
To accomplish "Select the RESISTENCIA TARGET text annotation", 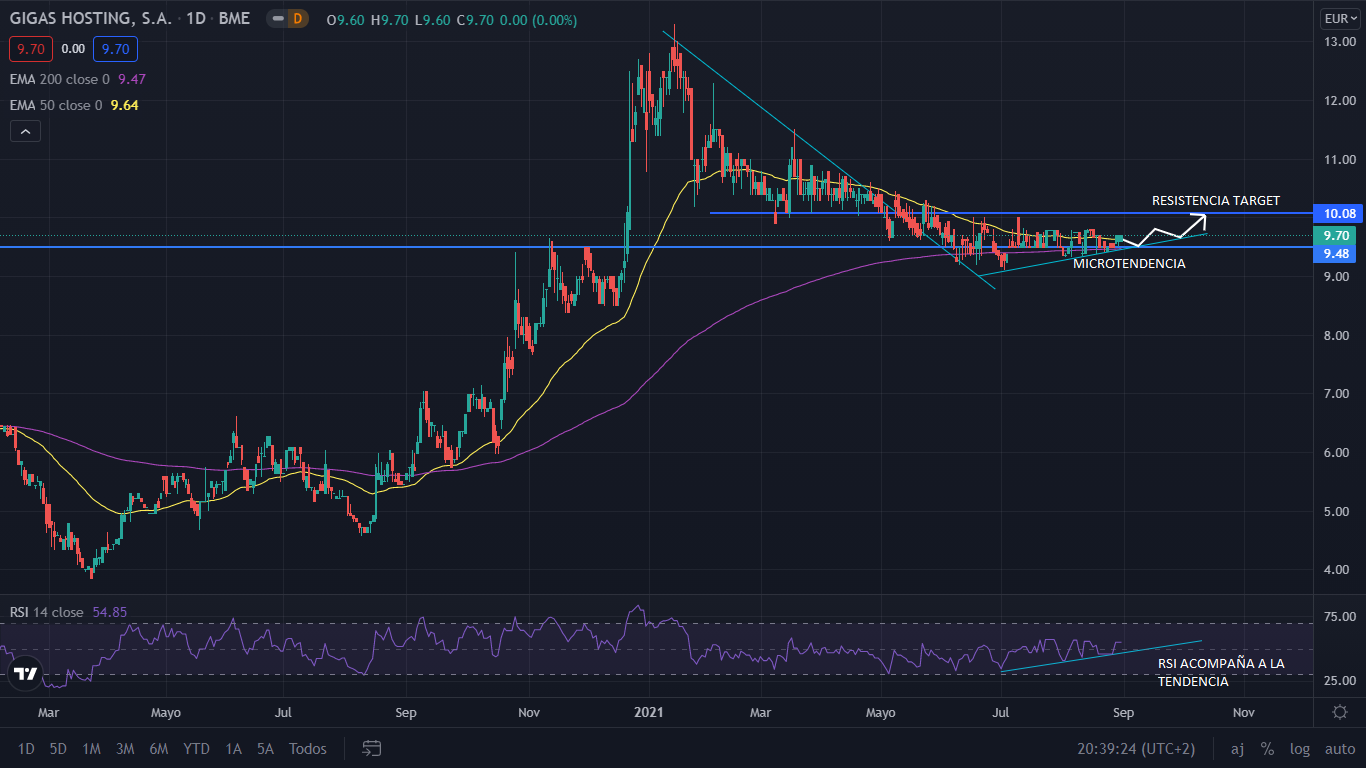I will pyautogui.click(x=1215, y=200).
